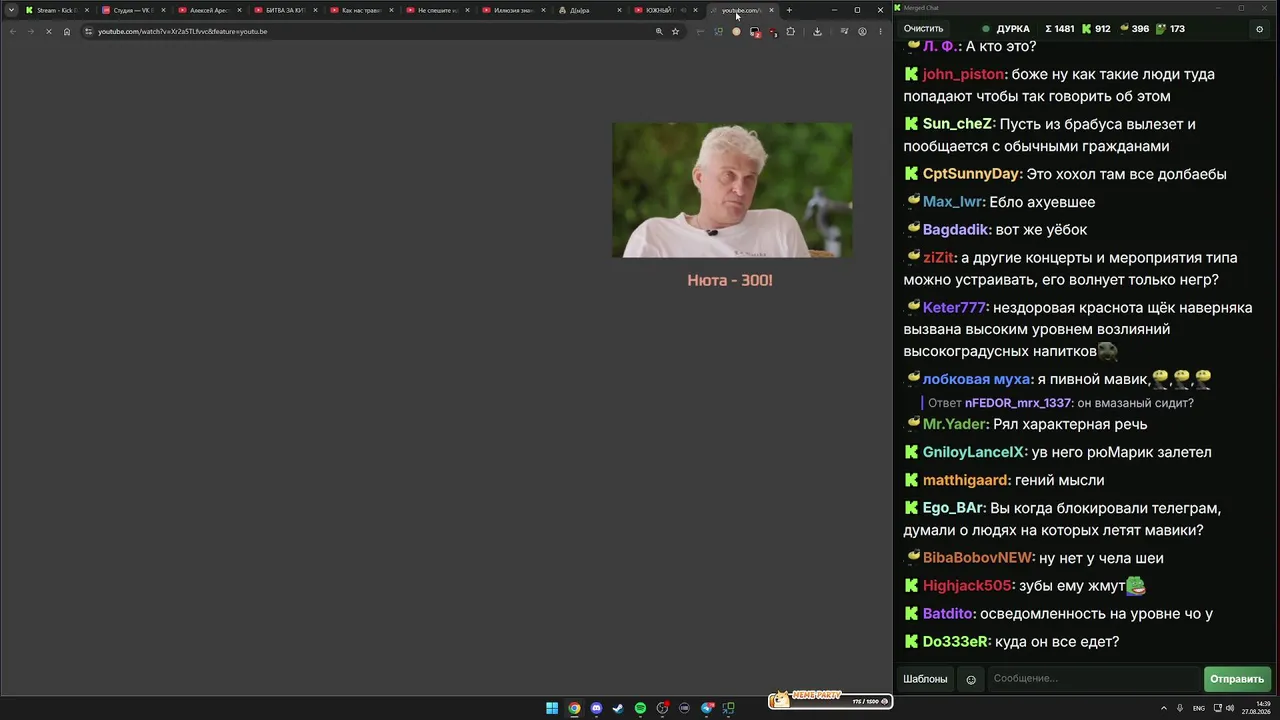The width and height of the screenshot is (1280, 720).
Task: Open the Merged Chat settings gear
Action: 1259,29
